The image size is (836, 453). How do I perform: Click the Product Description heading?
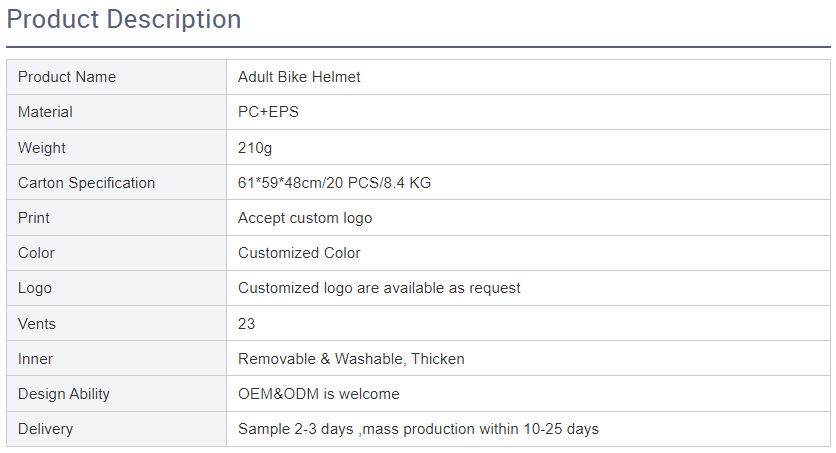(x=124, y=20)
